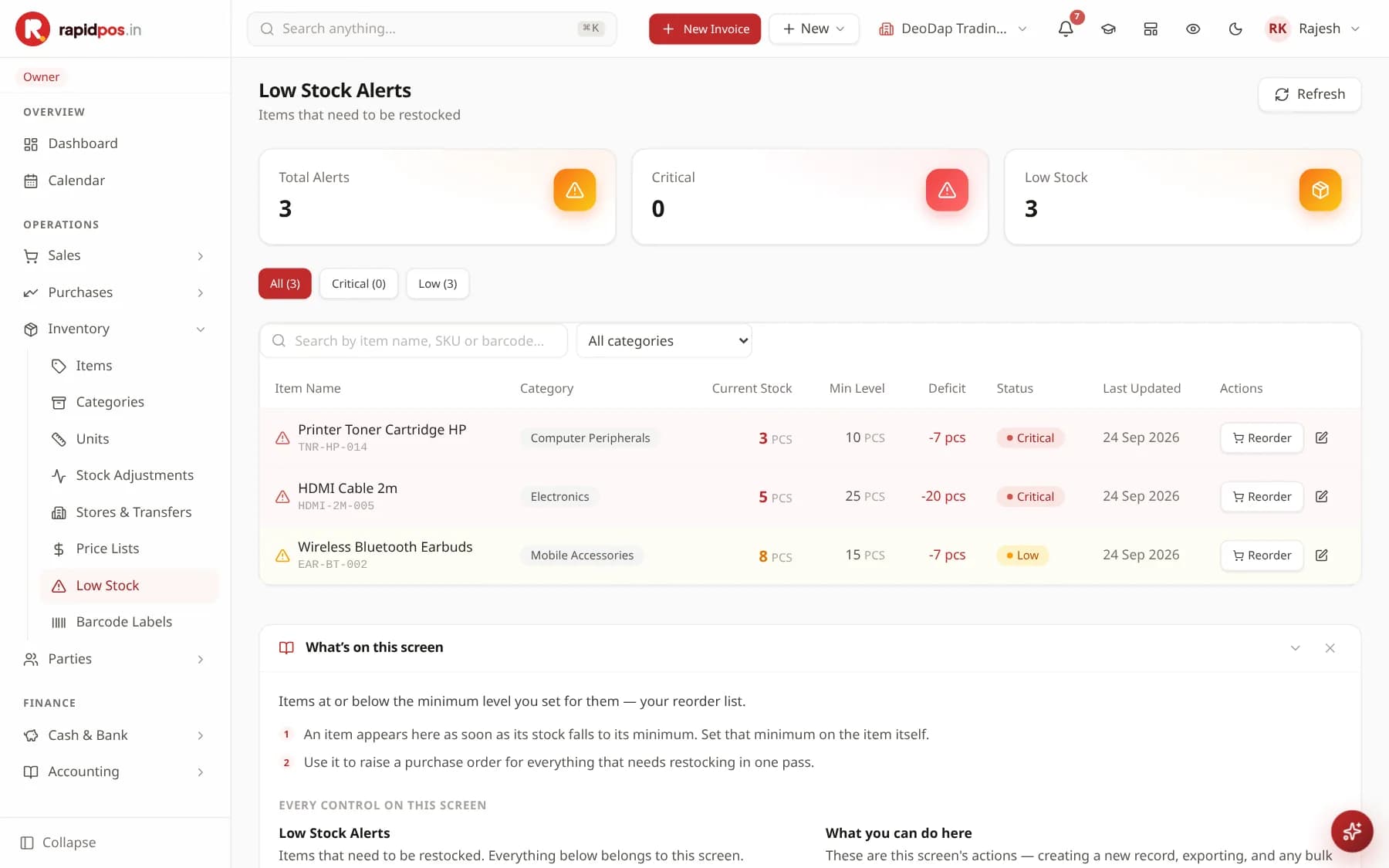The image size is (1389, 868).
Task: Edit the HDMI Cable 2m row
Action: (x=1321, y=496)
